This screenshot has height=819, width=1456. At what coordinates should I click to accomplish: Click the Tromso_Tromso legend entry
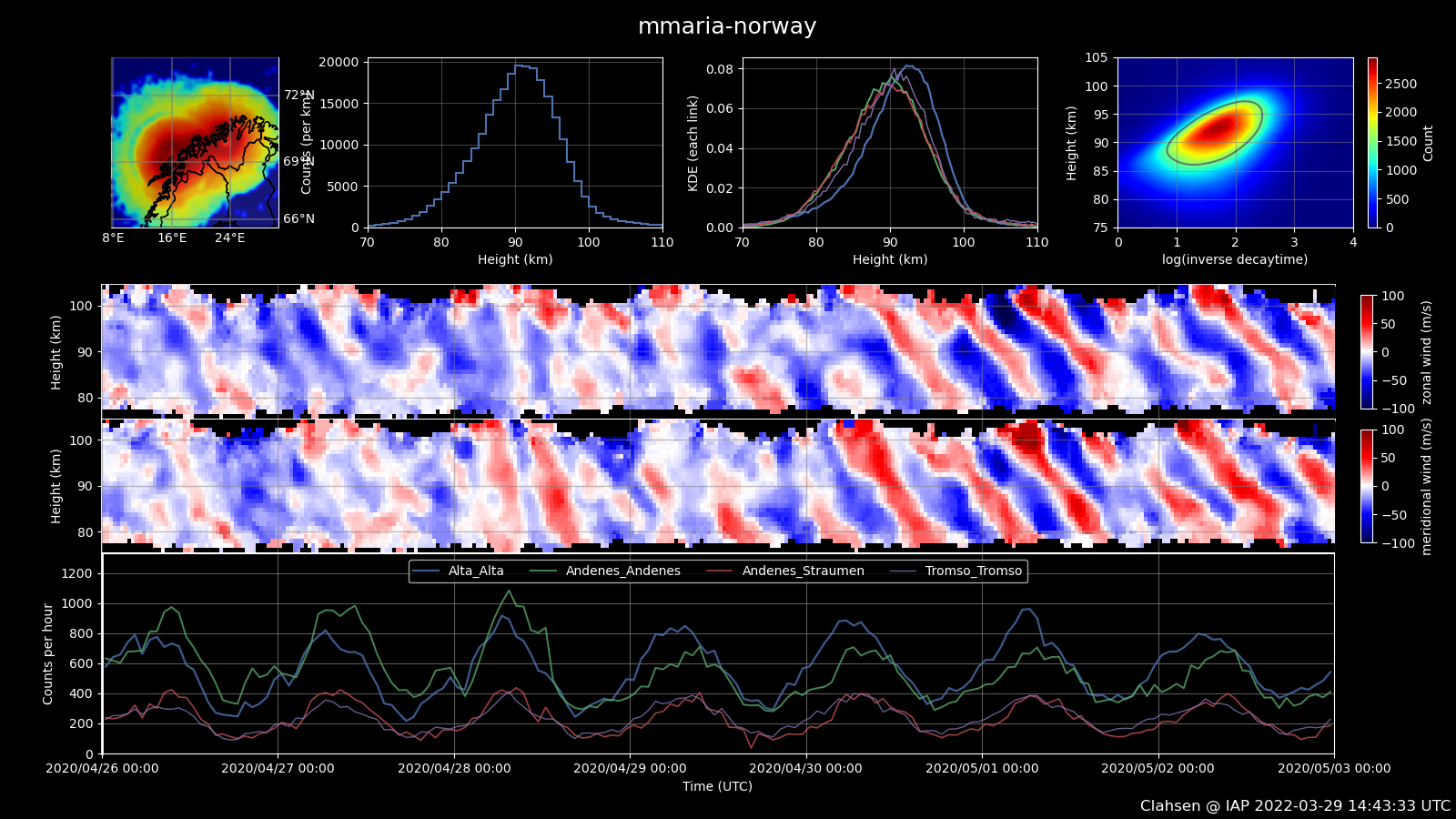pyautogui.click(x=955, y=571)
